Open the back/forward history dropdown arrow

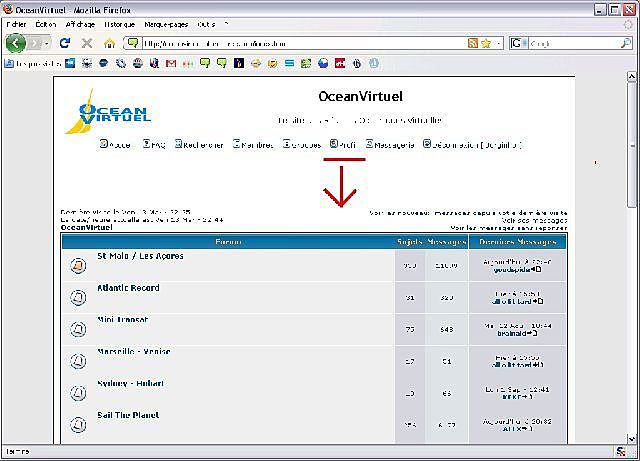tap(47, 43)
